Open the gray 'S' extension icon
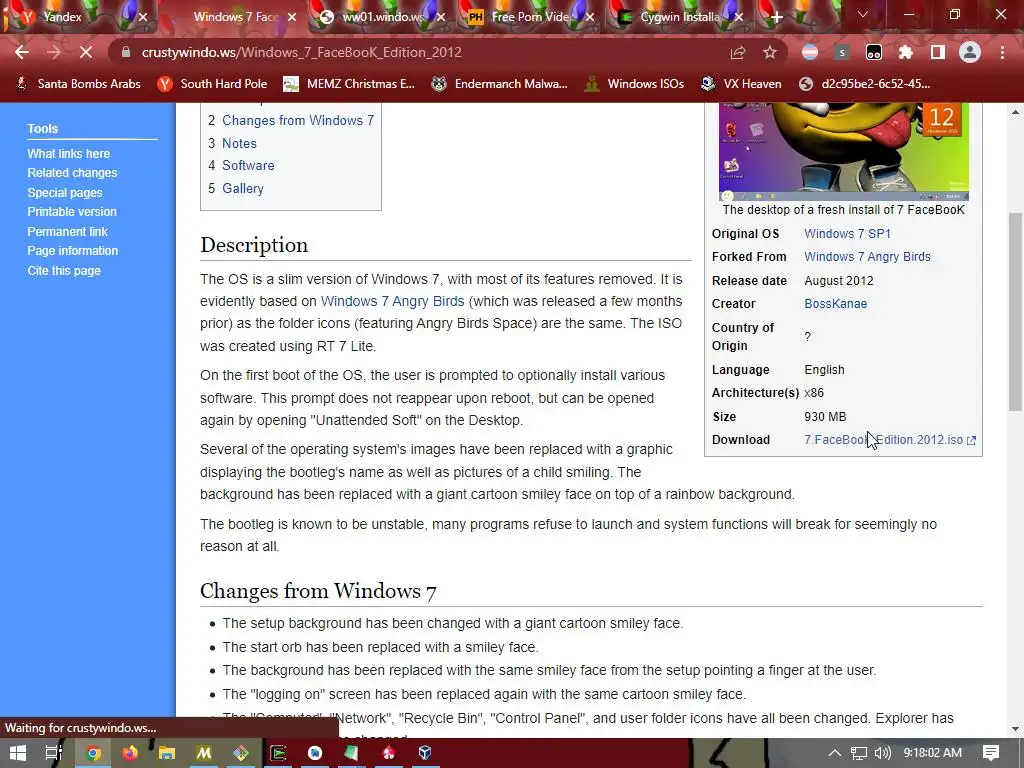The height and width of the screenshot is (768, 1024). (x=842, y=52)
